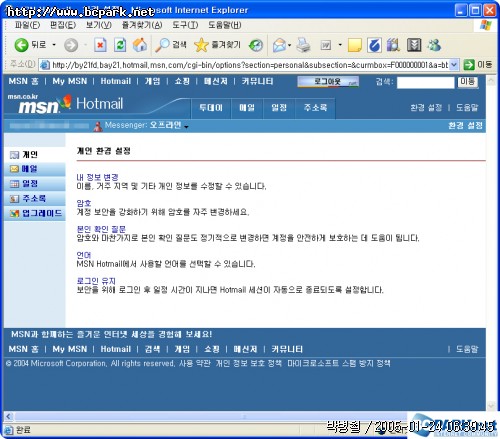Click the green Go arrow icon
The image size is (500, 439).
469,64
